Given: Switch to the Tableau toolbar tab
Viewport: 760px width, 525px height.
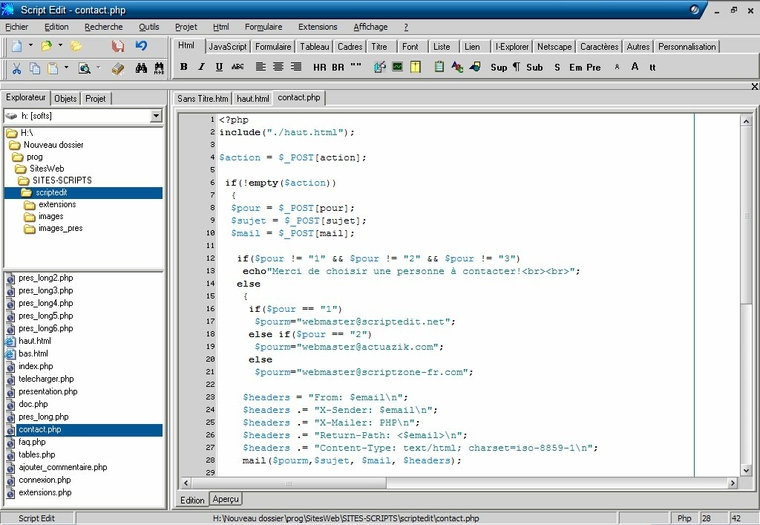Looking at the screenshot, I should [315, 47].
